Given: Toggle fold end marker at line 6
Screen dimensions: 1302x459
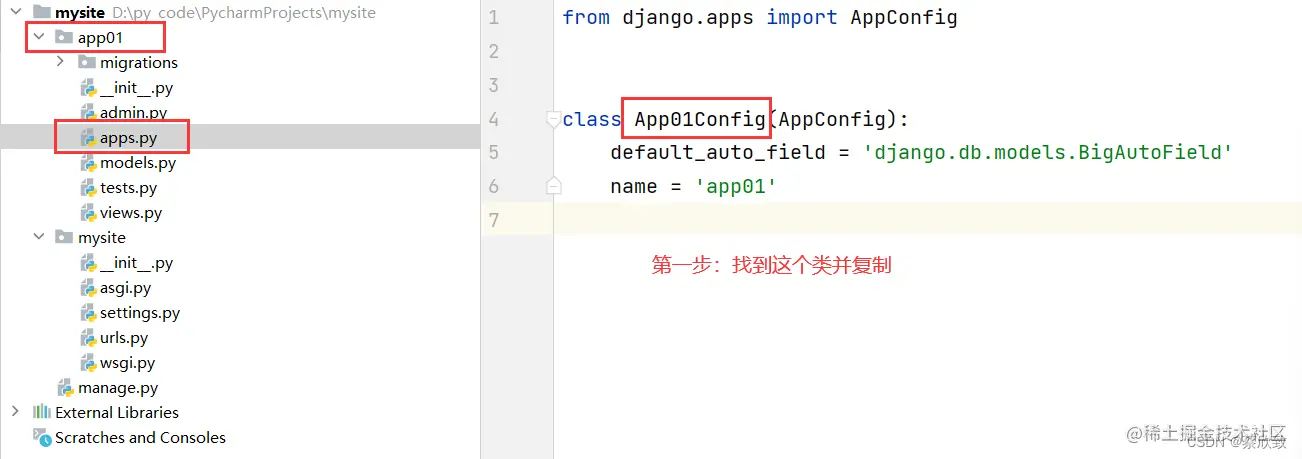Looking at the screenshot, I should (x=553, y=186).
